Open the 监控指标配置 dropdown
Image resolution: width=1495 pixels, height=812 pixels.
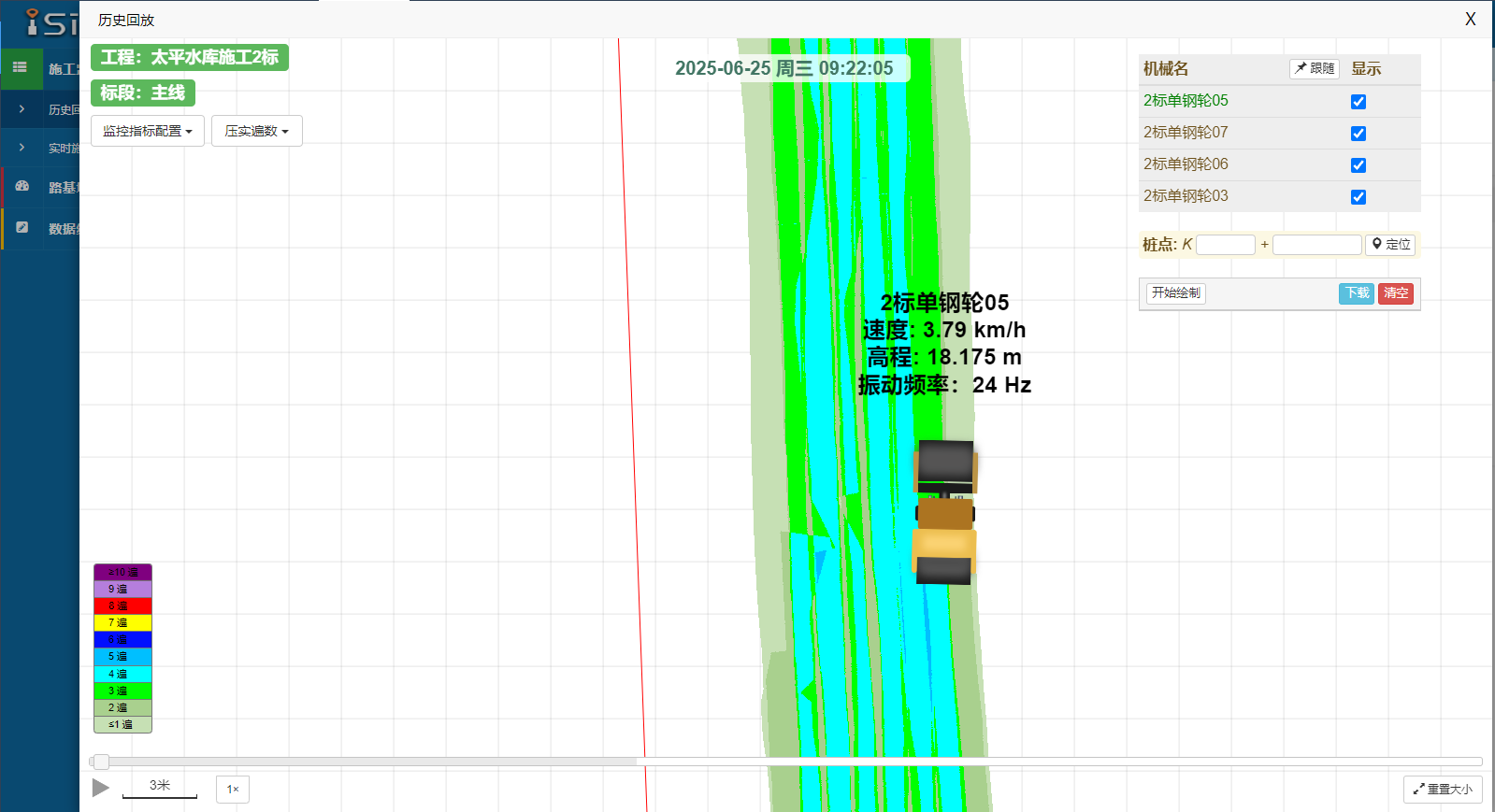147,131
